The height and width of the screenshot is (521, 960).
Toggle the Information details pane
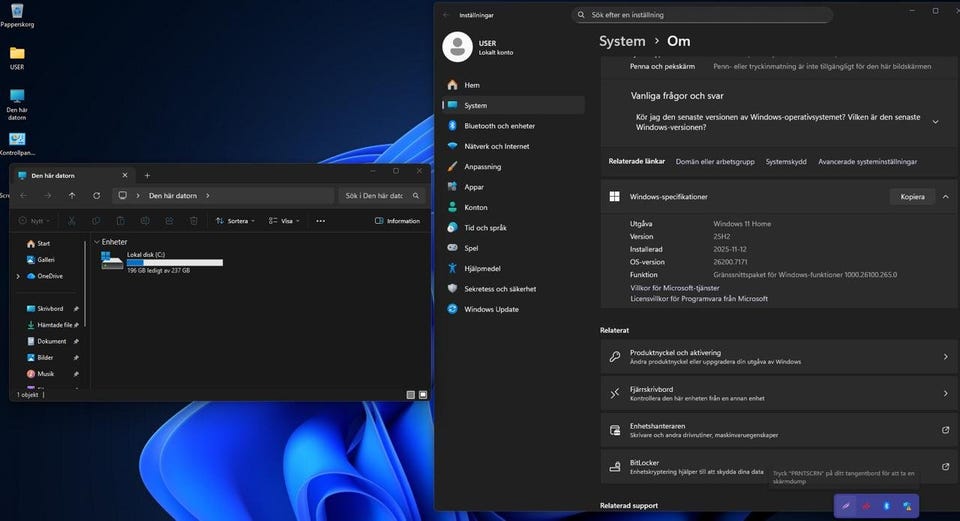pos(397,221)
